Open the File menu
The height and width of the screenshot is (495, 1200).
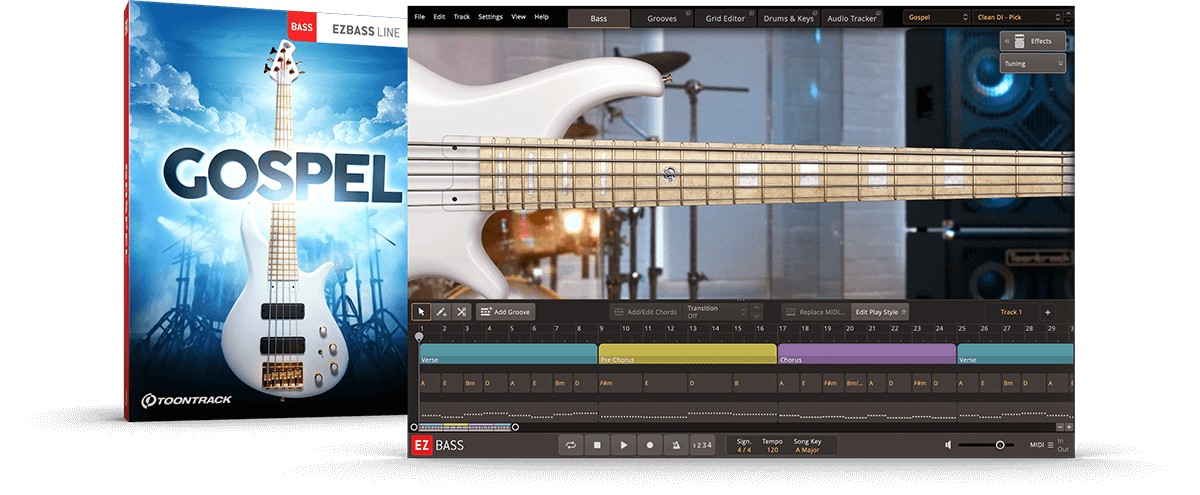(x=419, y=17)
